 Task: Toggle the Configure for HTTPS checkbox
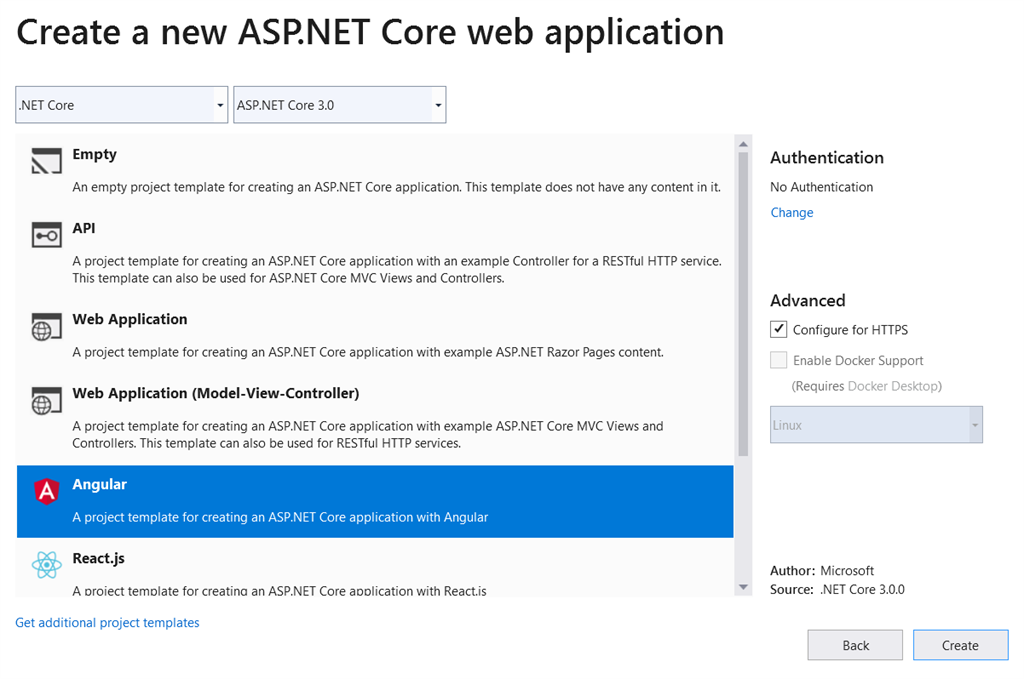point(778,329)
